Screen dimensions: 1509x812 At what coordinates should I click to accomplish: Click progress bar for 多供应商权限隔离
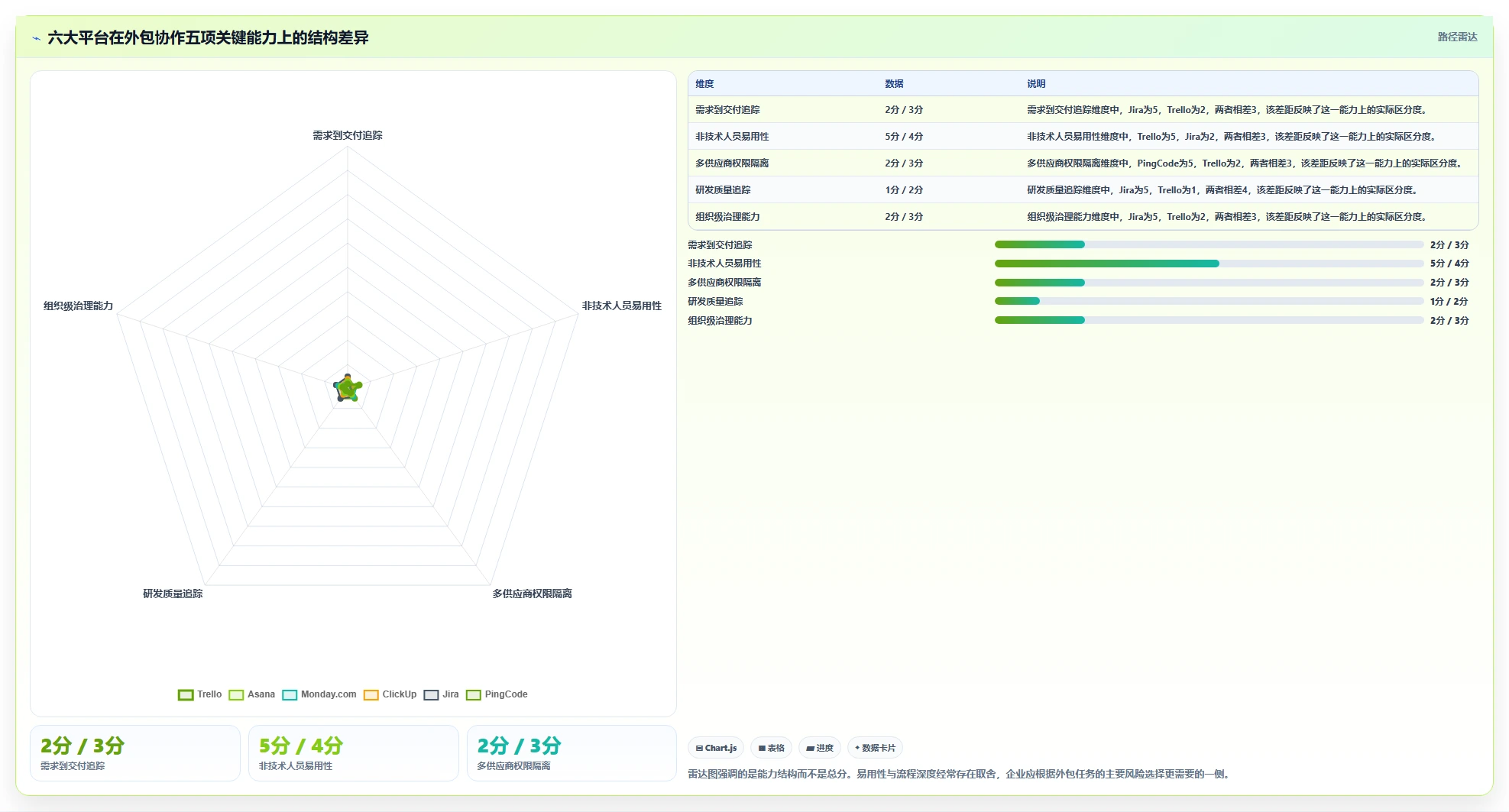(1209, 283)
